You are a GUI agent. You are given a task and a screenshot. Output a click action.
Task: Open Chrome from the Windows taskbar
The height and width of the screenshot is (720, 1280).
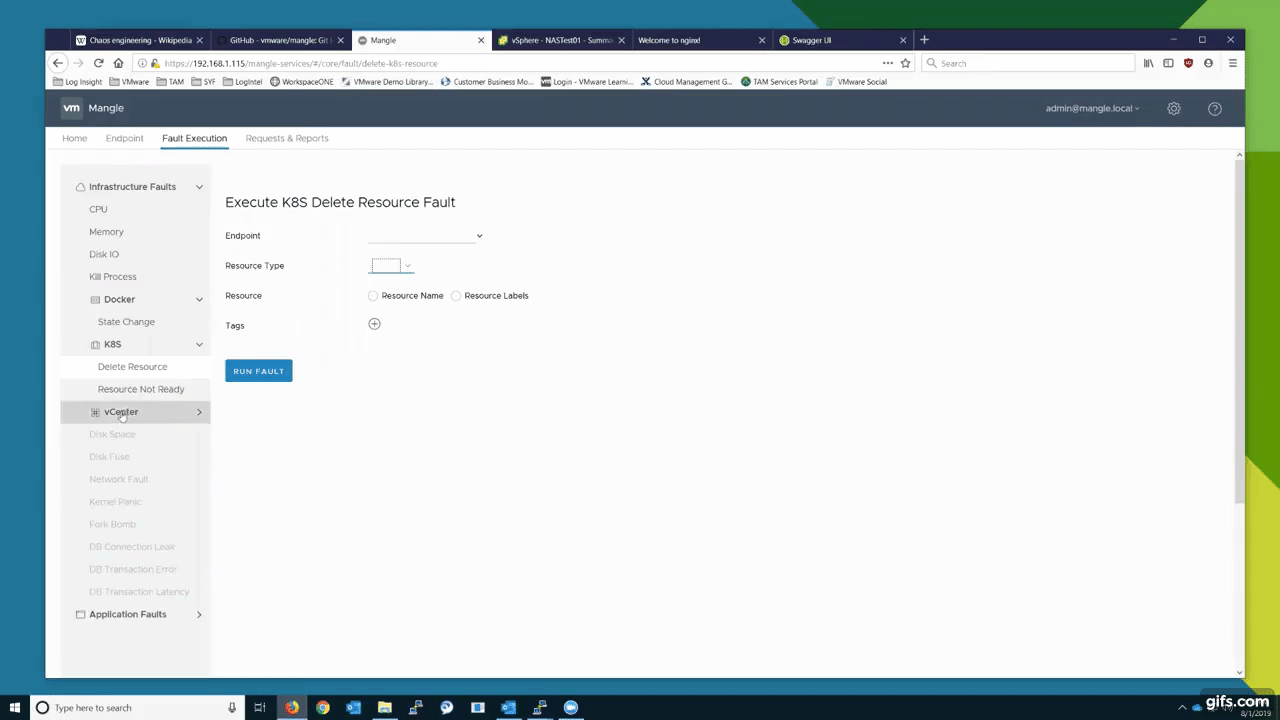(322, 708)
